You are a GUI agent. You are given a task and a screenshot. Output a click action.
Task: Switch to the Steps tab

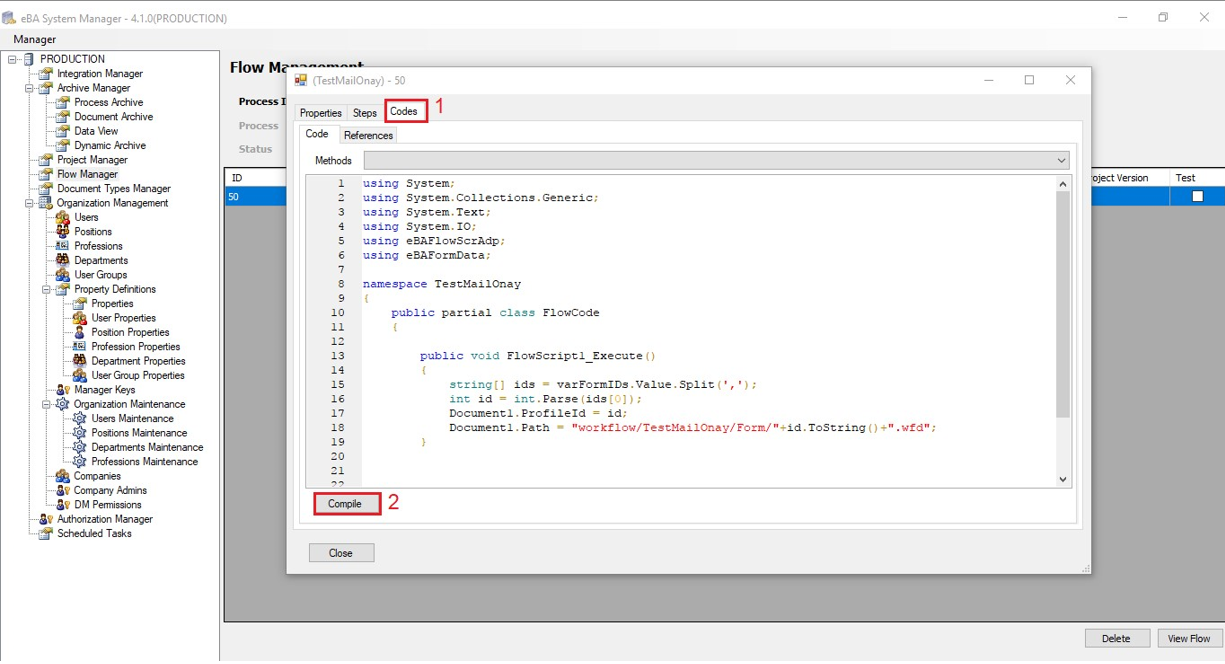pyautogui.click(x=364, y=113)
